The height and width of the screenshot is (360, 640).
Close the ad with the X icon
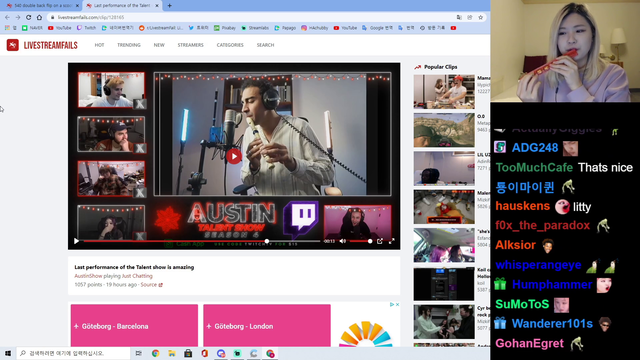tap(397, 304)
